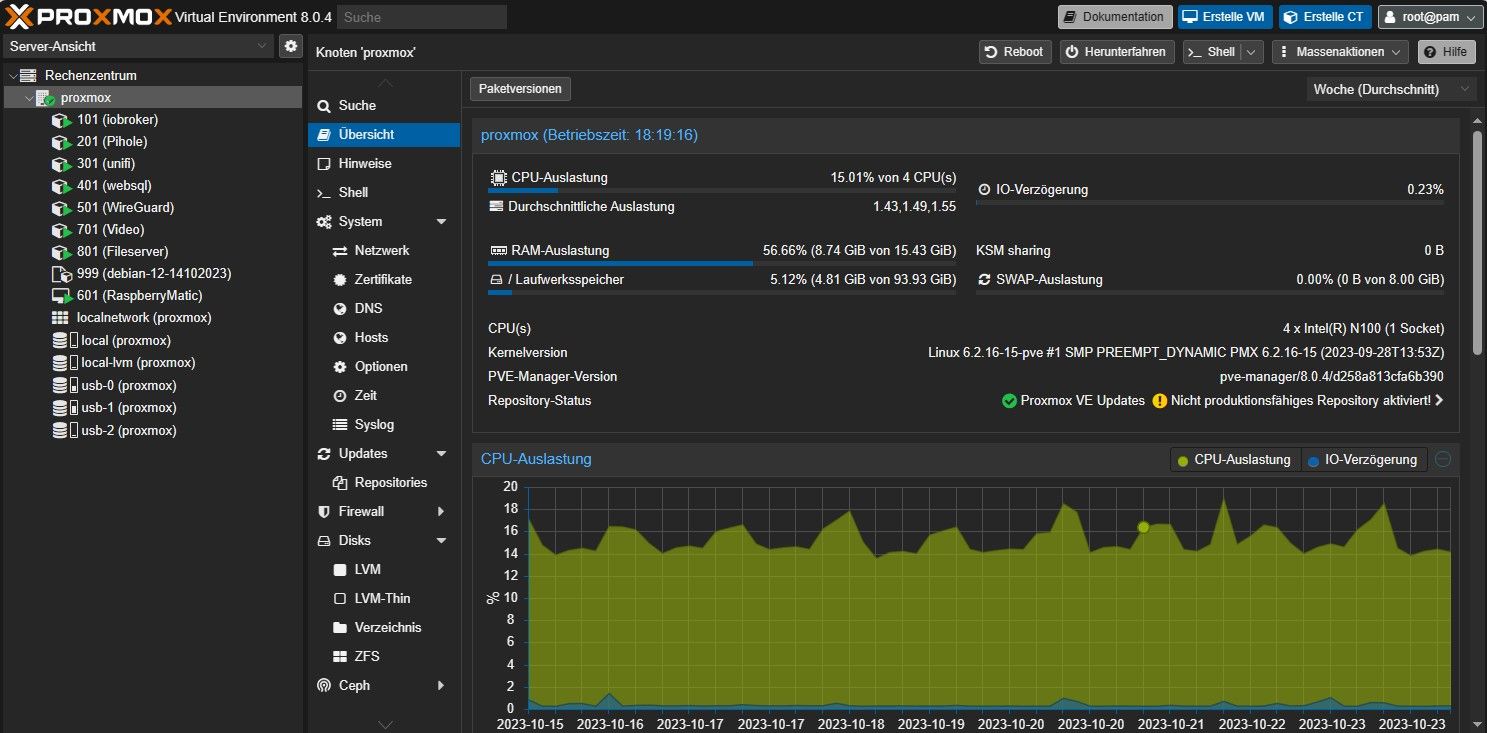This screenshot has width=1487, height=733.
Task: Click the green check Proxmox VE Updates icon
Action: (x=1010, y=401)
